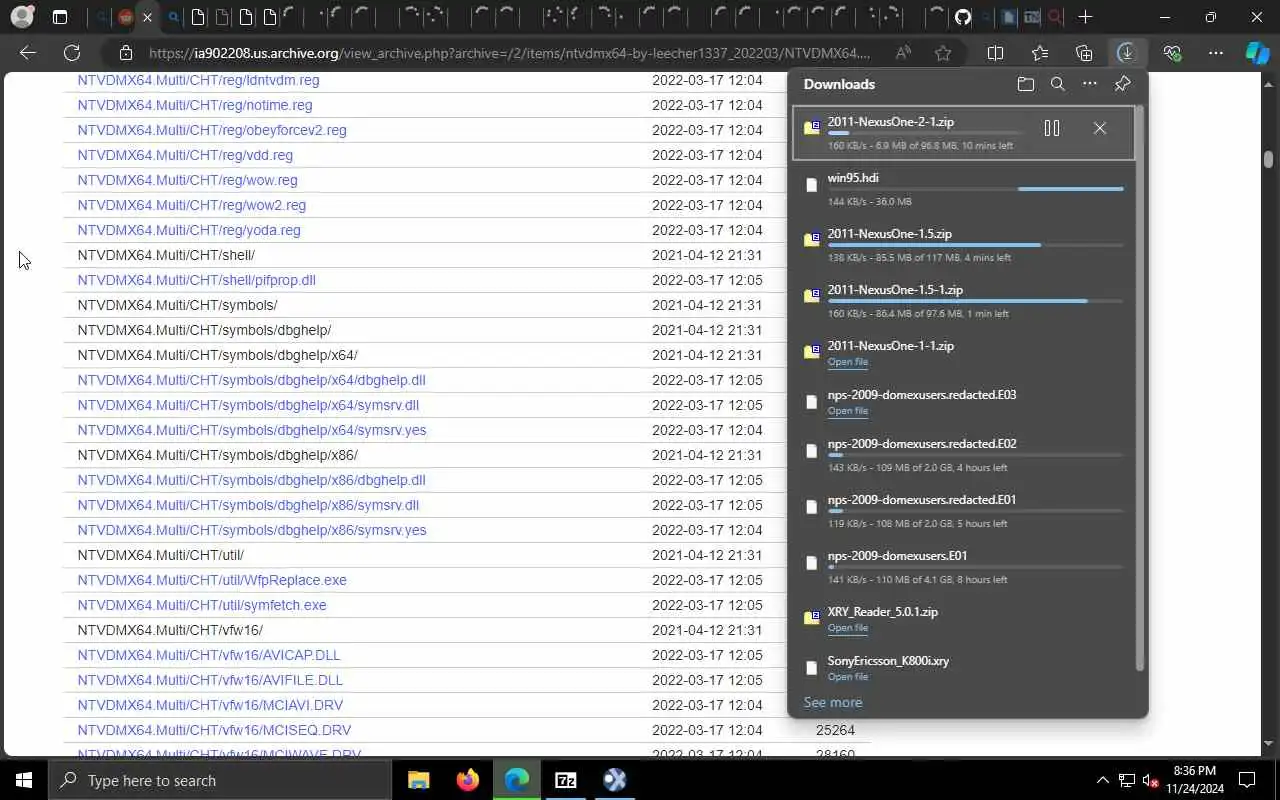1280x800 pixels.
Task: Switch to the GitHub tab
Action: tap(962, 17)
